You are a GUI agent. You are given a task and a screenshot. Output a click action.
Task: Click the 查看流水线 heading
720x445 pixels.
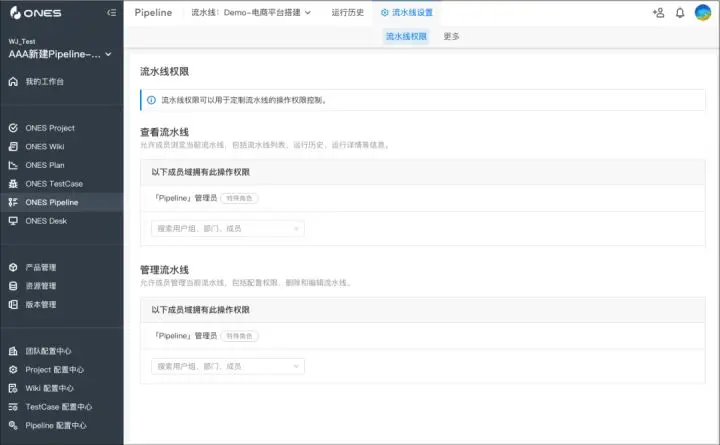[x=164, y=132]
